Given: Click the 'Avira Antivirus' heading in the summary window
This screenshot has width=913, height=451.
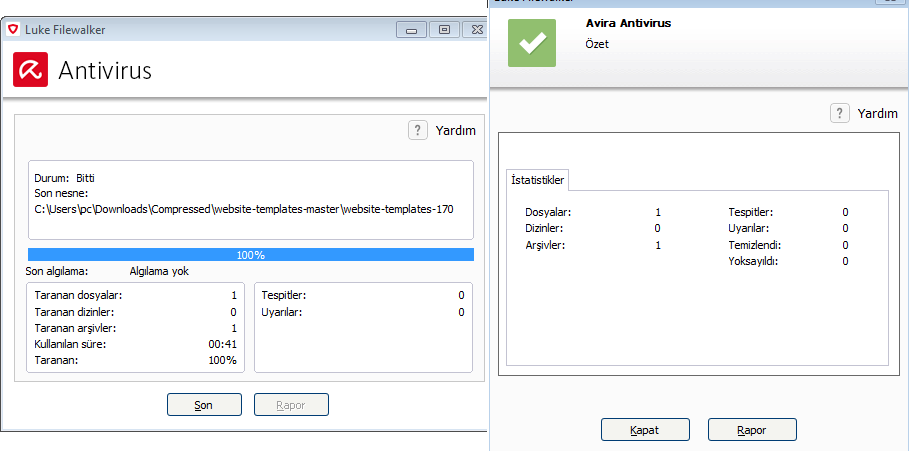Looking at the screenshot, I should pos(628,24).
